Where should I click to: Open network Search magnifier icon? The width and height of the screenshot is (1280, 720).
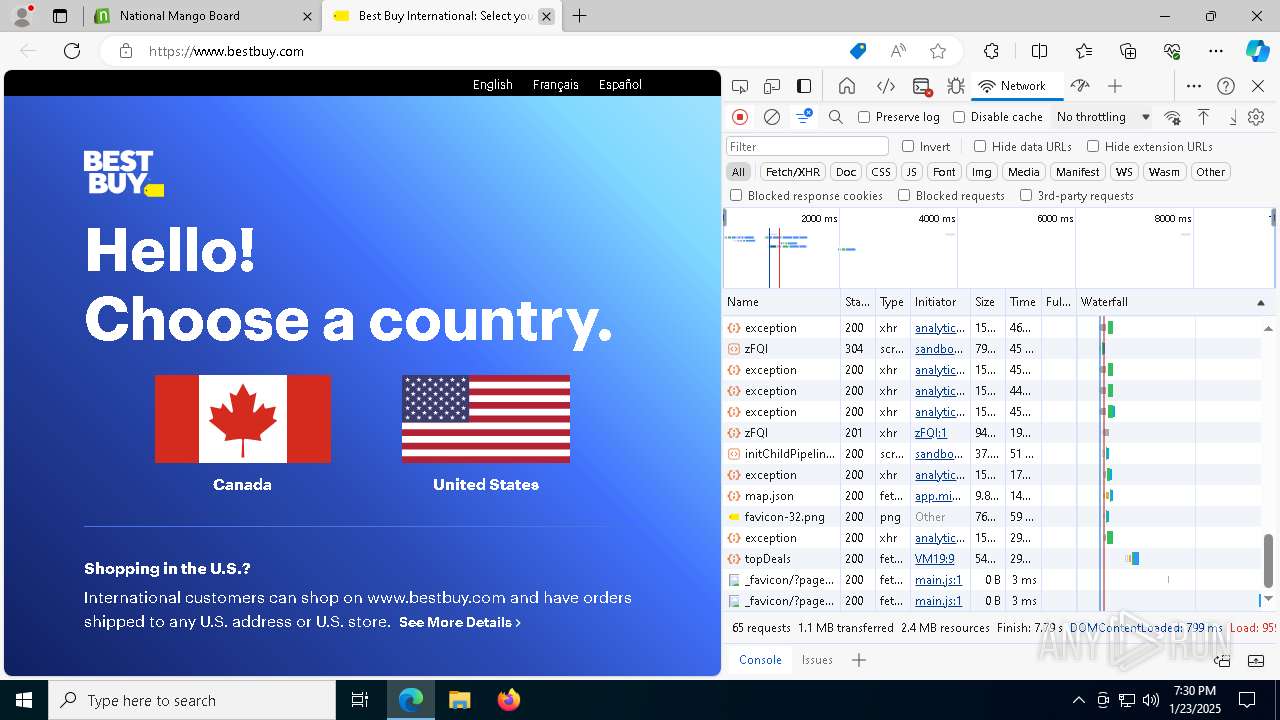click(x=836, y=117)
